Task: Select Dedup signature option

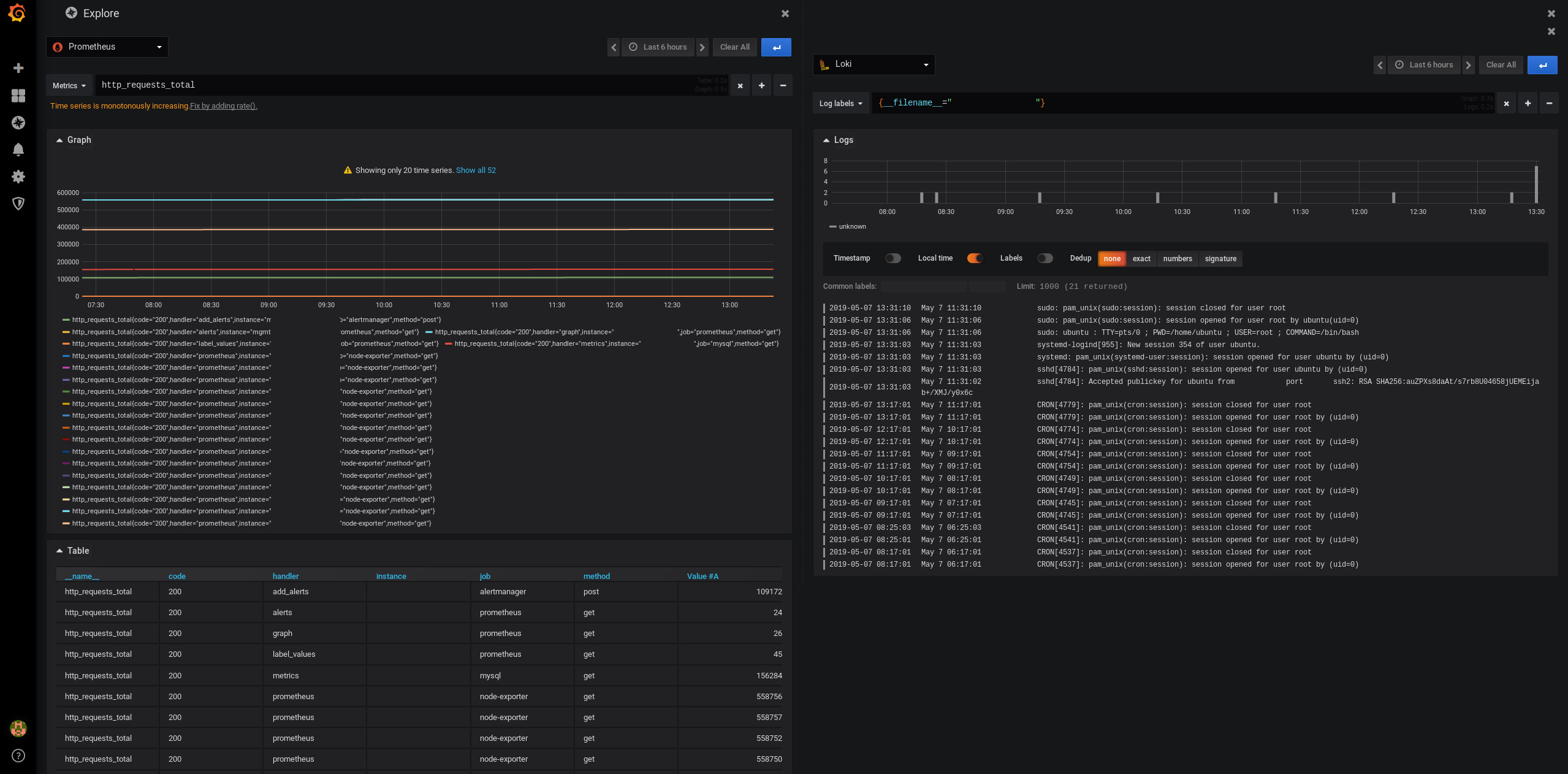Action: tap(1220, 259)
